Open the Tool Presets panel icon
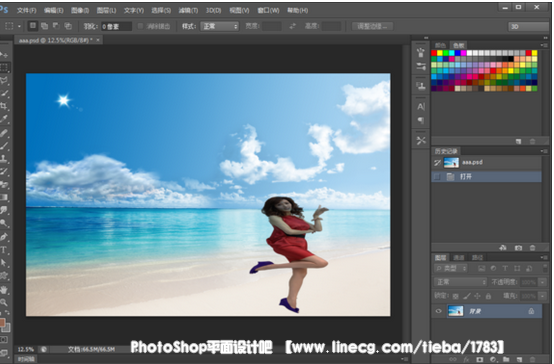 point(420,140)
